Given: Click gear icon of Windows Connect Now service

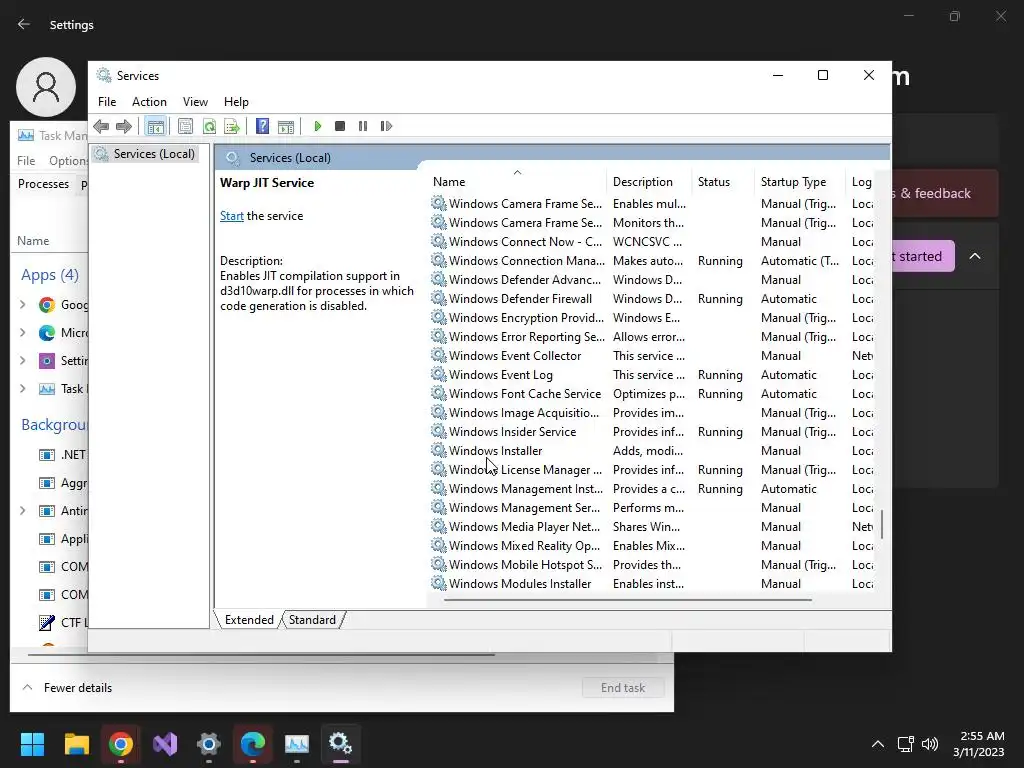Looking at the screenshot, I should pos(439,241).
